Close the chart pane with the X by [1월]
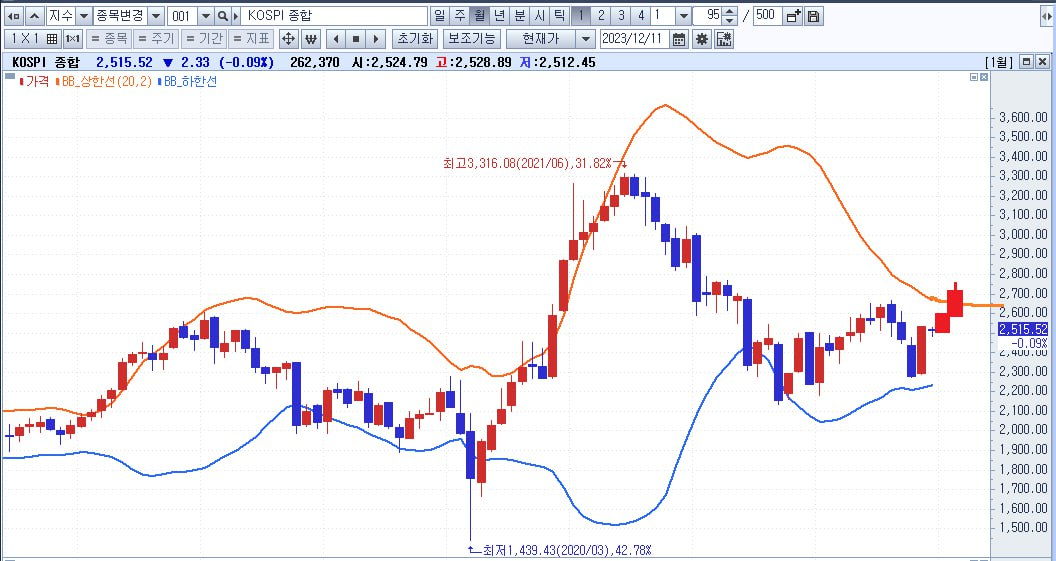The width and height of the screenshot is (1056, 561). (x=1043, y=62)
